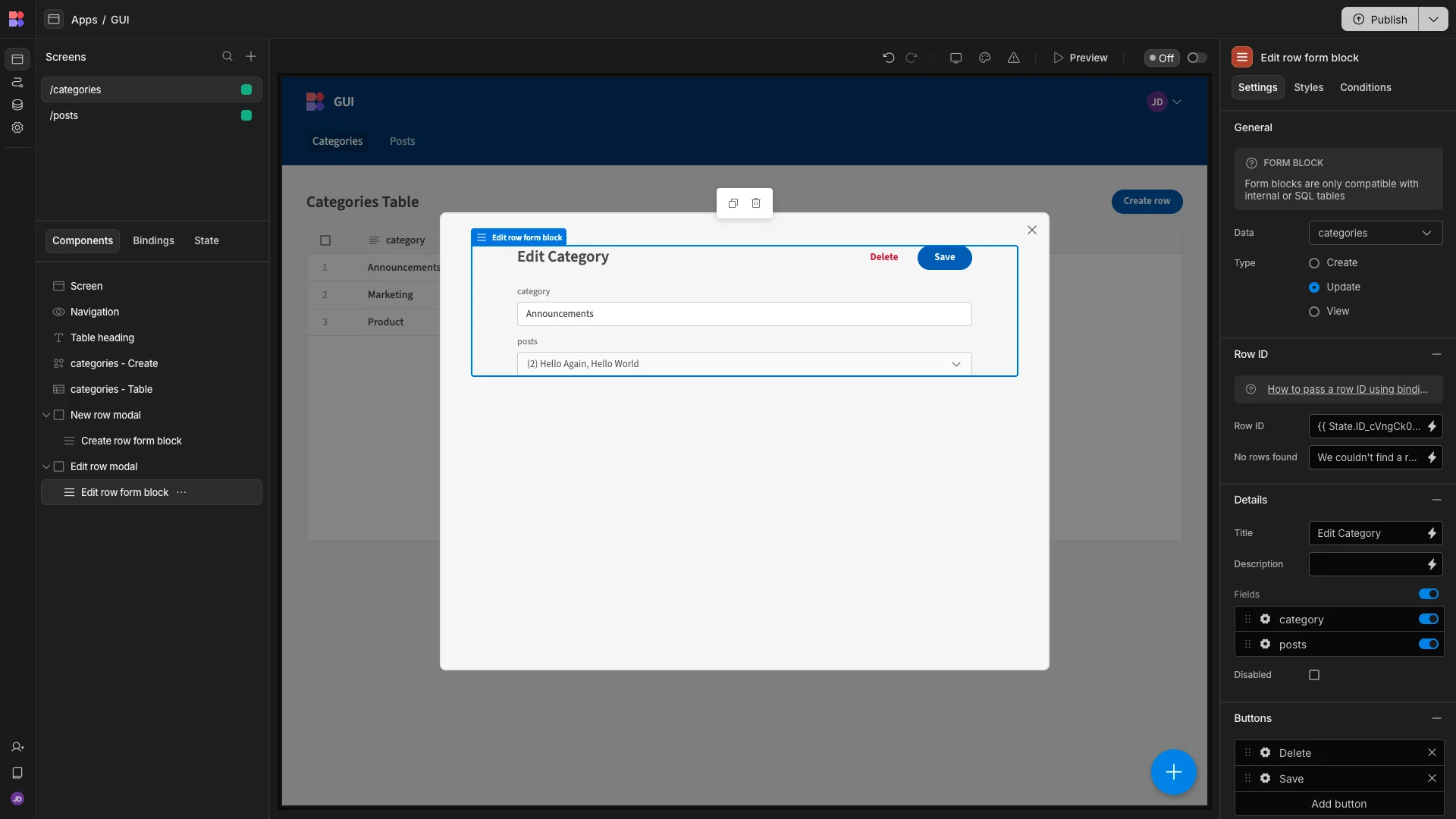Open settings for the category field
1456x819 pixels.
[1265, 620]
